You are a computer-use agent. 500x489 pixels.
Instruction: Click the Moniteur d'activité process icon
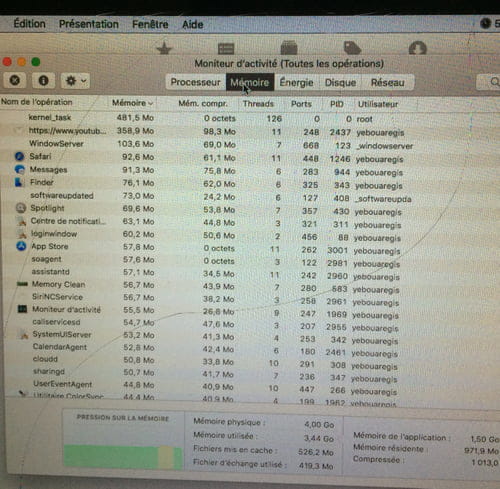point(22,309)
